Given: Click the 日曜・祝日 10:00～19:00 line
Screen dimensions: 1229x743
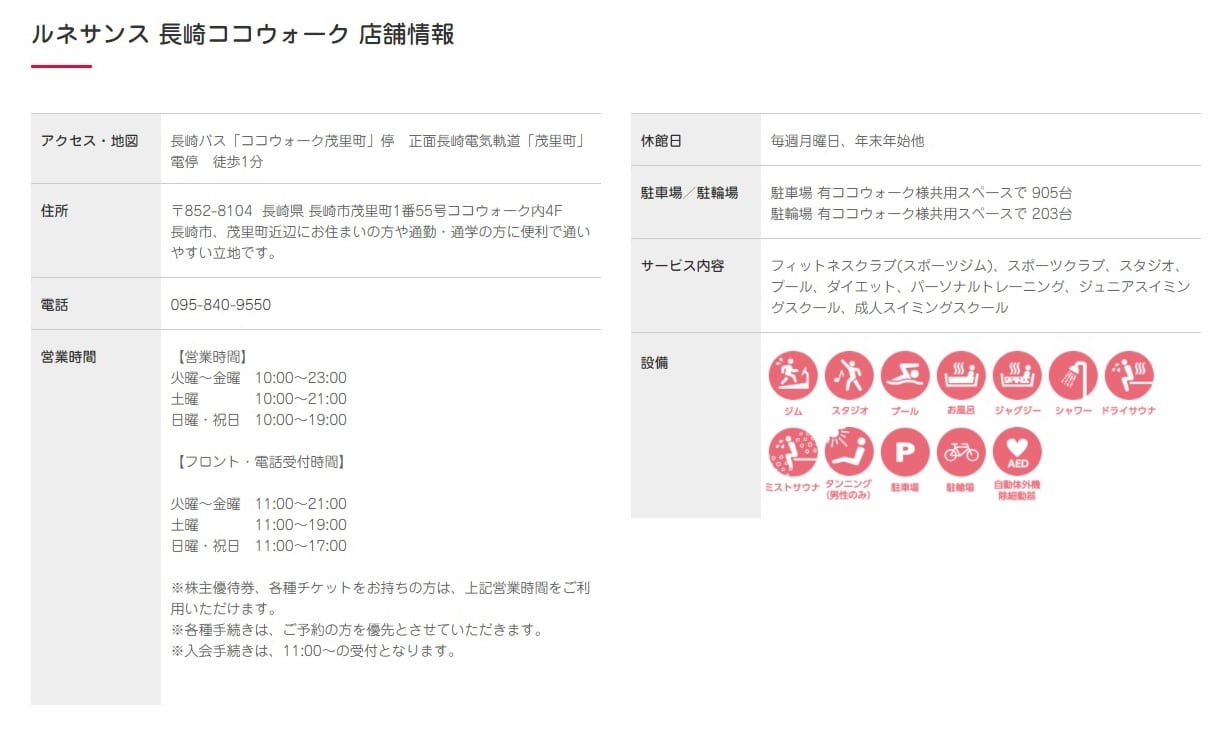Looking at the screenshot, I should (x=259, y=419).
